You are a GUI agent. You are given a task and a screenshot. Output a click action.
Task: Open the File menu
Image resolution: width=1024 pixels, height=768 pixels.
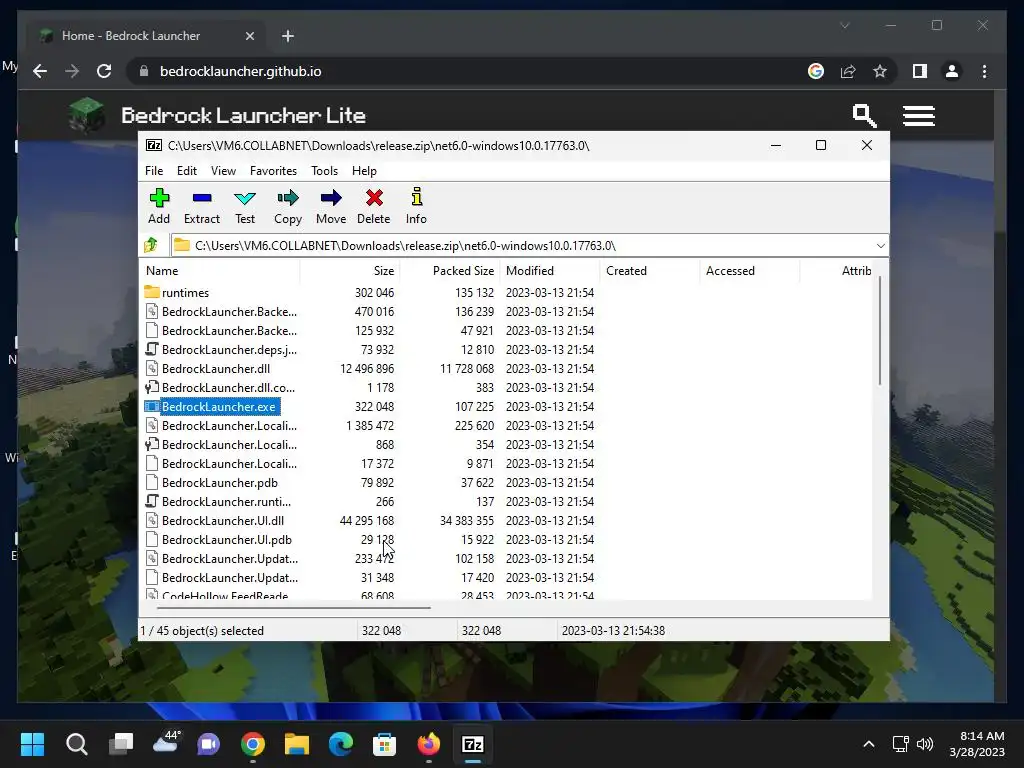pyautogui.click(x=154, y=170)
